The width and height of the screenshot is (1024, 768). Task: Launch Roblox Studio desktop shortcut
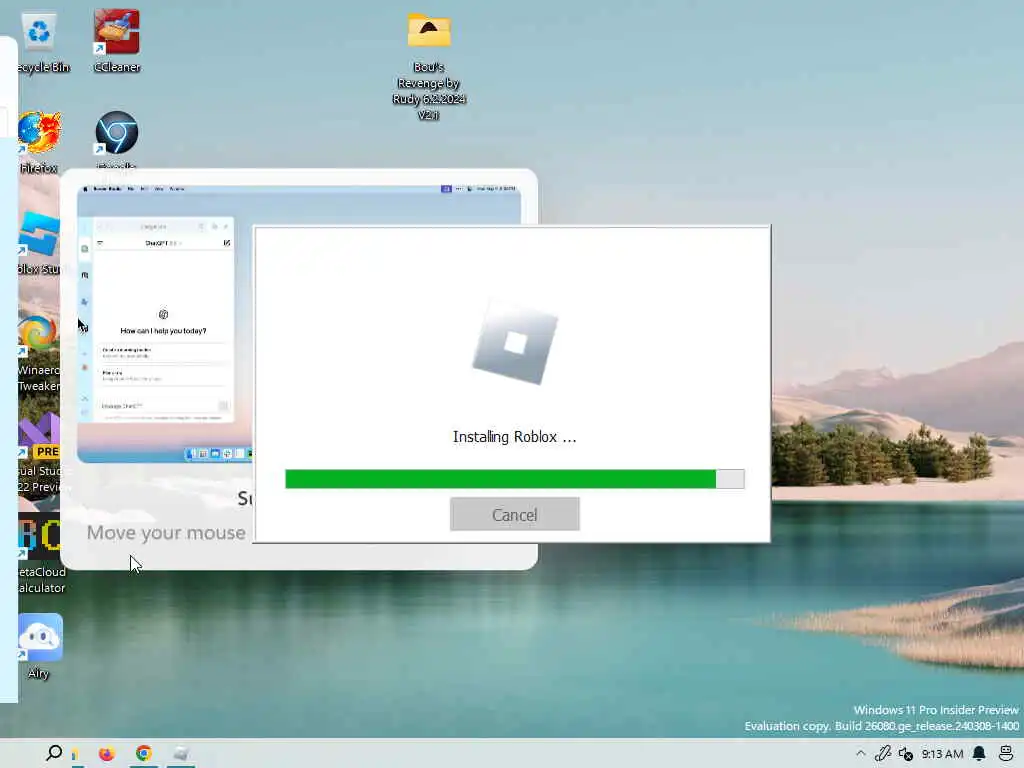coord(39,242)
